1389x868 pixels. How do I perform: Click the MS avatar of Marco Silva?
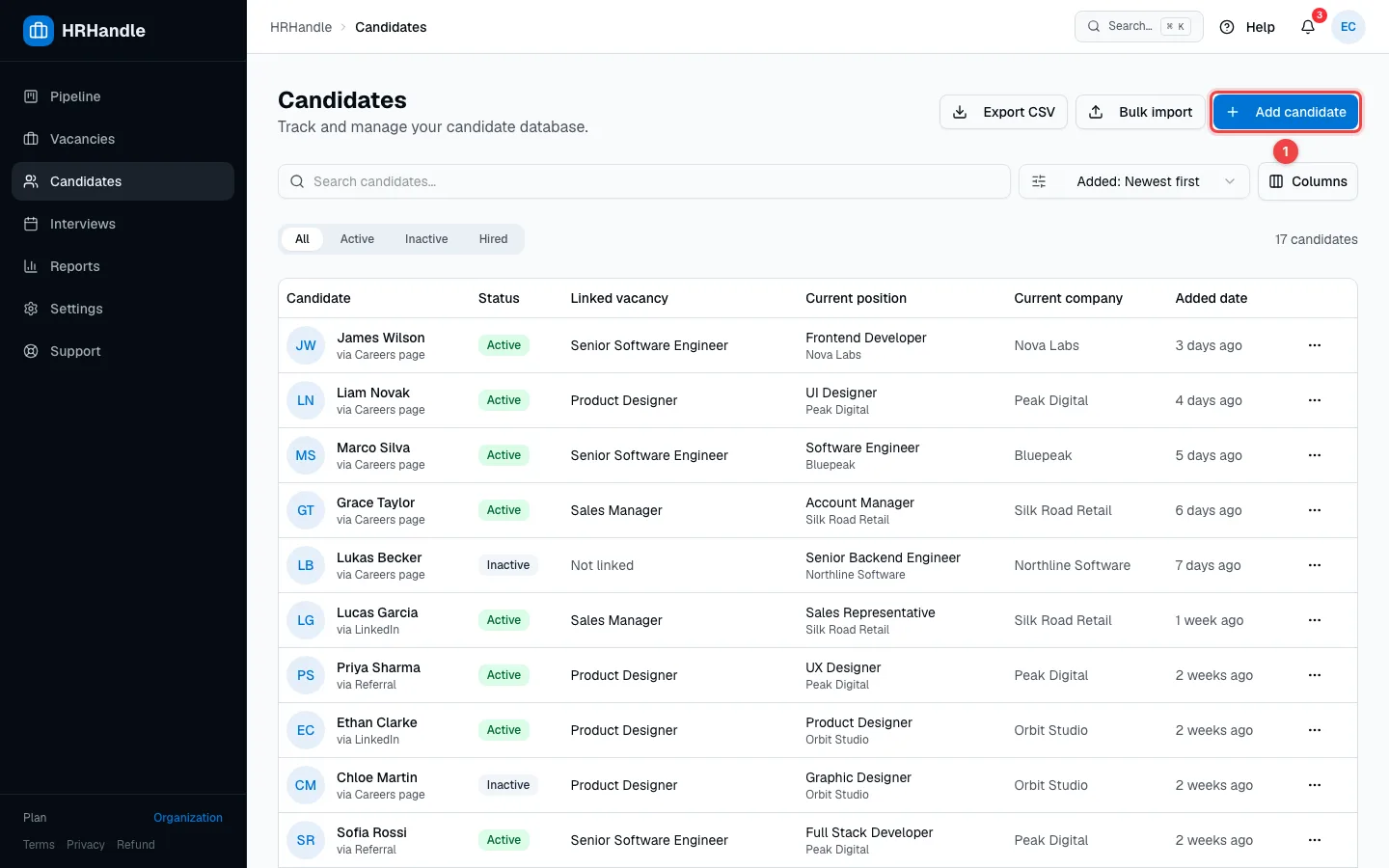click(x=306, y=455)
